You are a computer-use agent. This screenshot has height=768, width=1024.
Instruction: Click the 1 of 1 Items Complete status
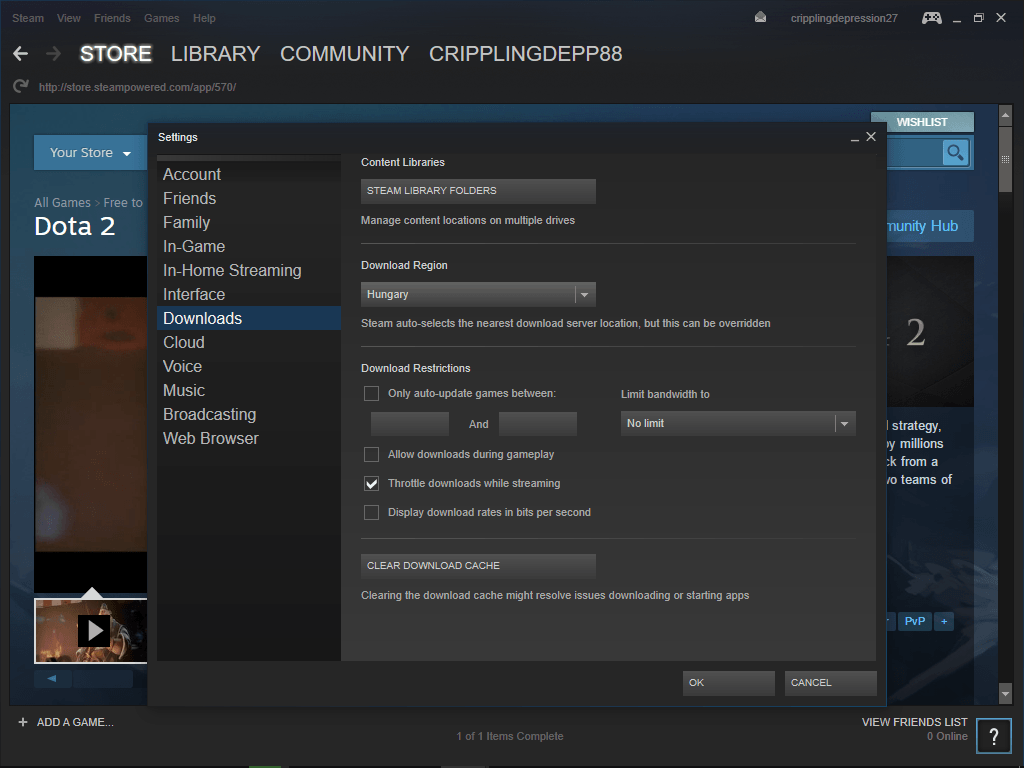[x=509, y=736]
